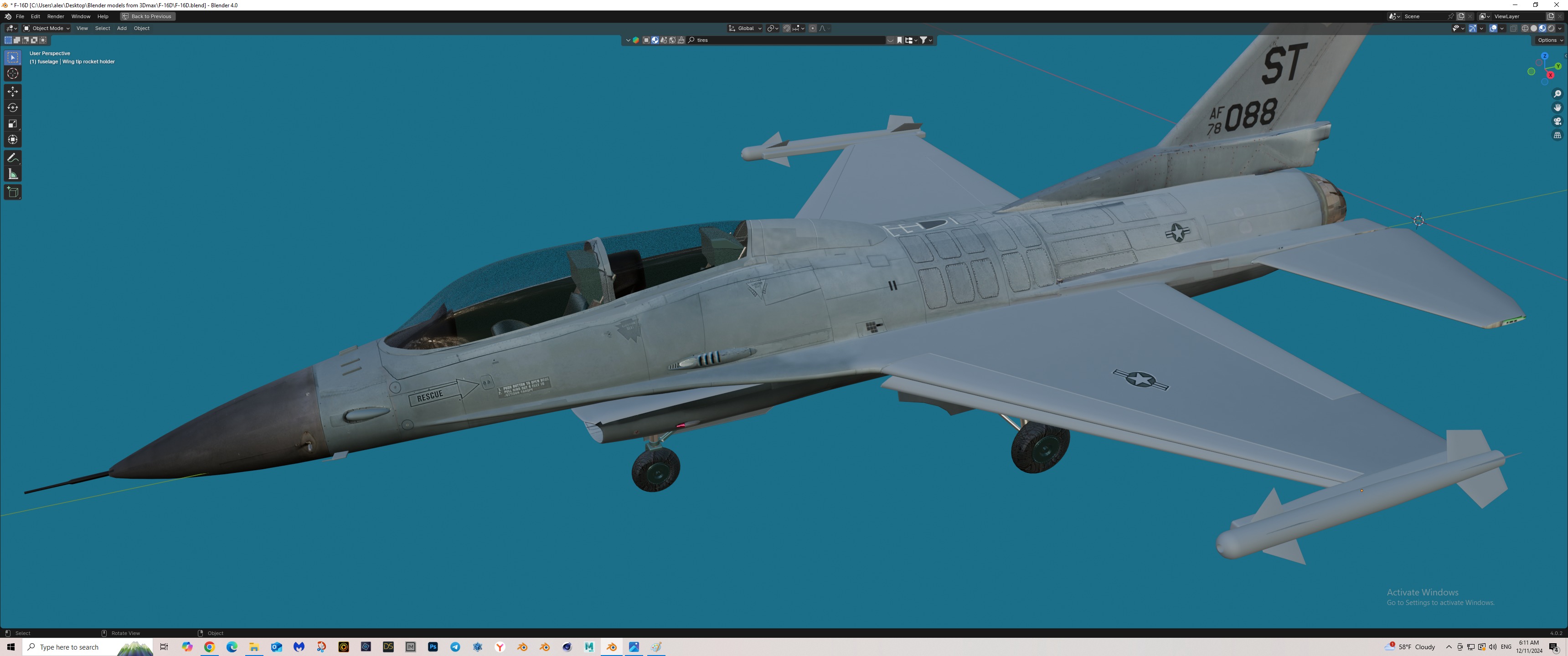
Task: Set selection mode to Invert
Action: point(34,40)
